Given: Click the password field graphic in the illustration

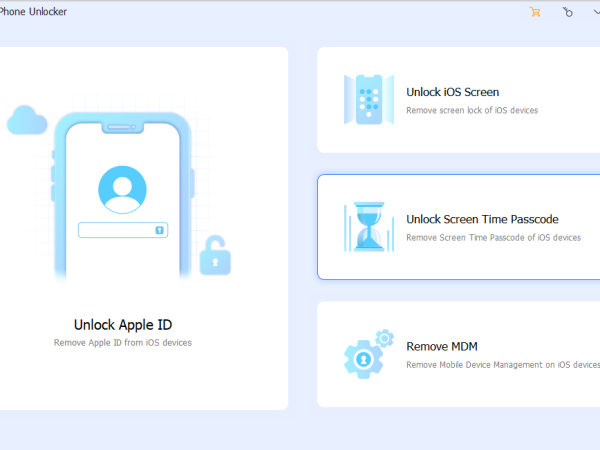Looking at the screenshot, I should tap(123, 230).
